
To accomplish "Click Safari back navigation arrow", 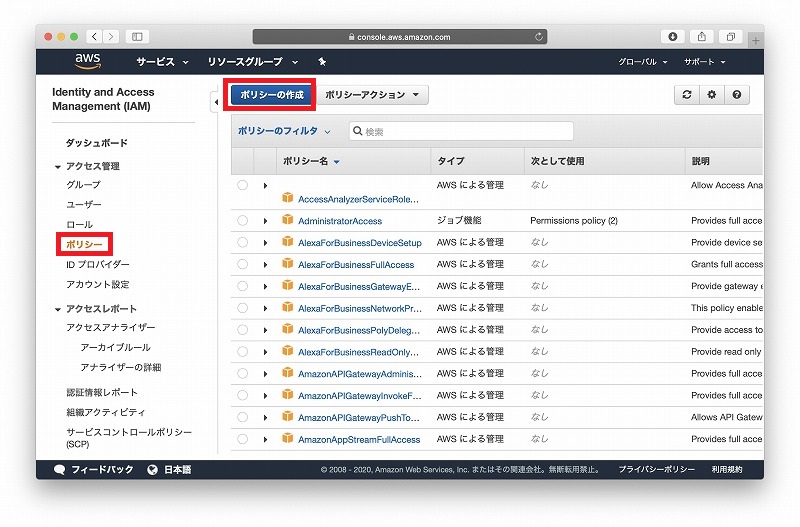I will (x=94, y=36).
